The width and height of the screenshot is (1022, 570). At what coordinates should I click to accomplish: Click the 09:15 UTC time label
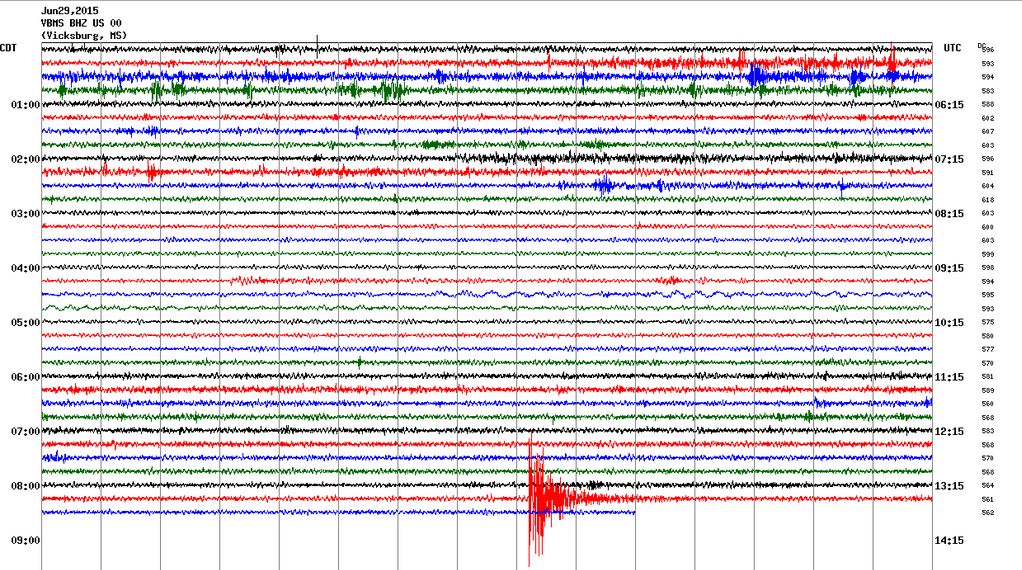[949, 268]
